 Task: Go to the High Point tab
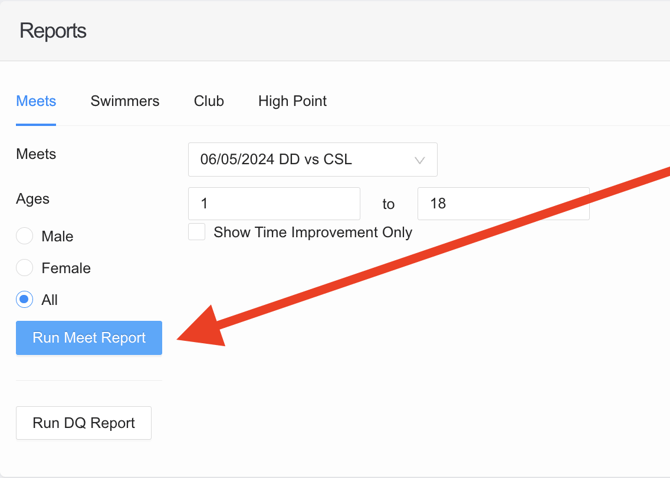tap(292, 101)
